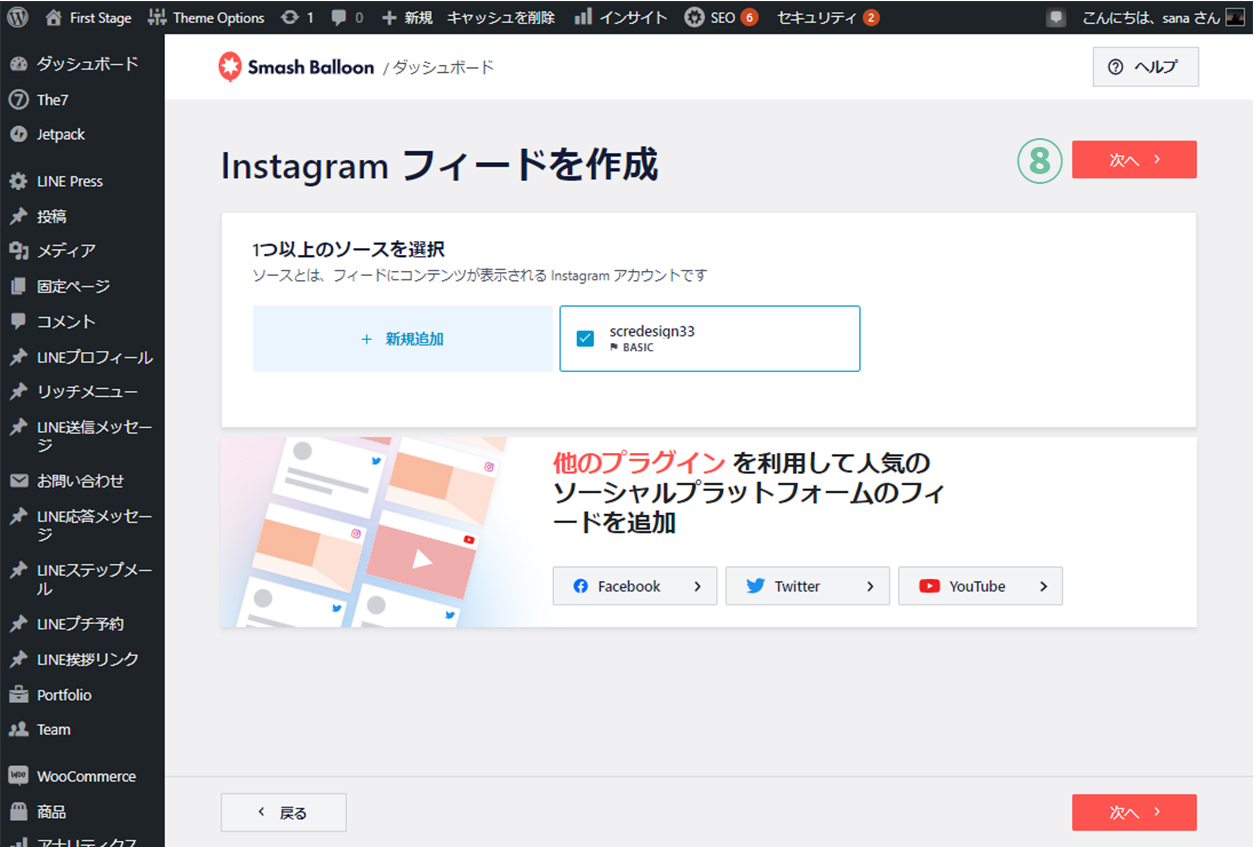Click the SEO gear icon in admin bar
This screenshot has height=847, width=1254.
694,17
